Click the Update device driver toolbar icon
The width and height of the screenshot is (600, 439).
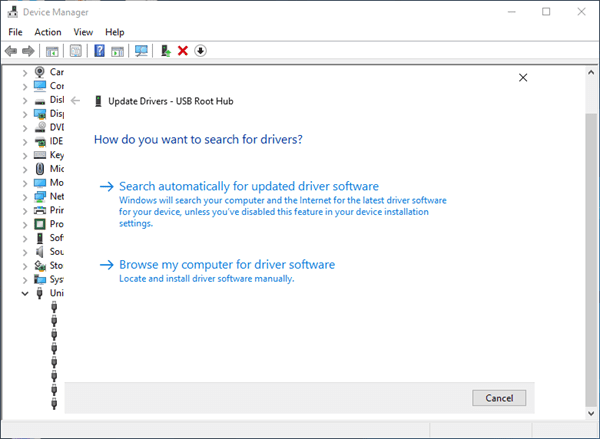(165, 51)
